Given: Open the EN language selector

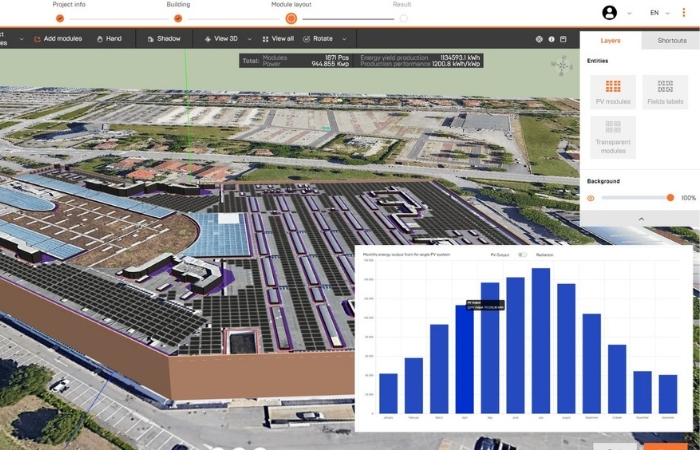Looking at the screenshot, I should 656,13.
